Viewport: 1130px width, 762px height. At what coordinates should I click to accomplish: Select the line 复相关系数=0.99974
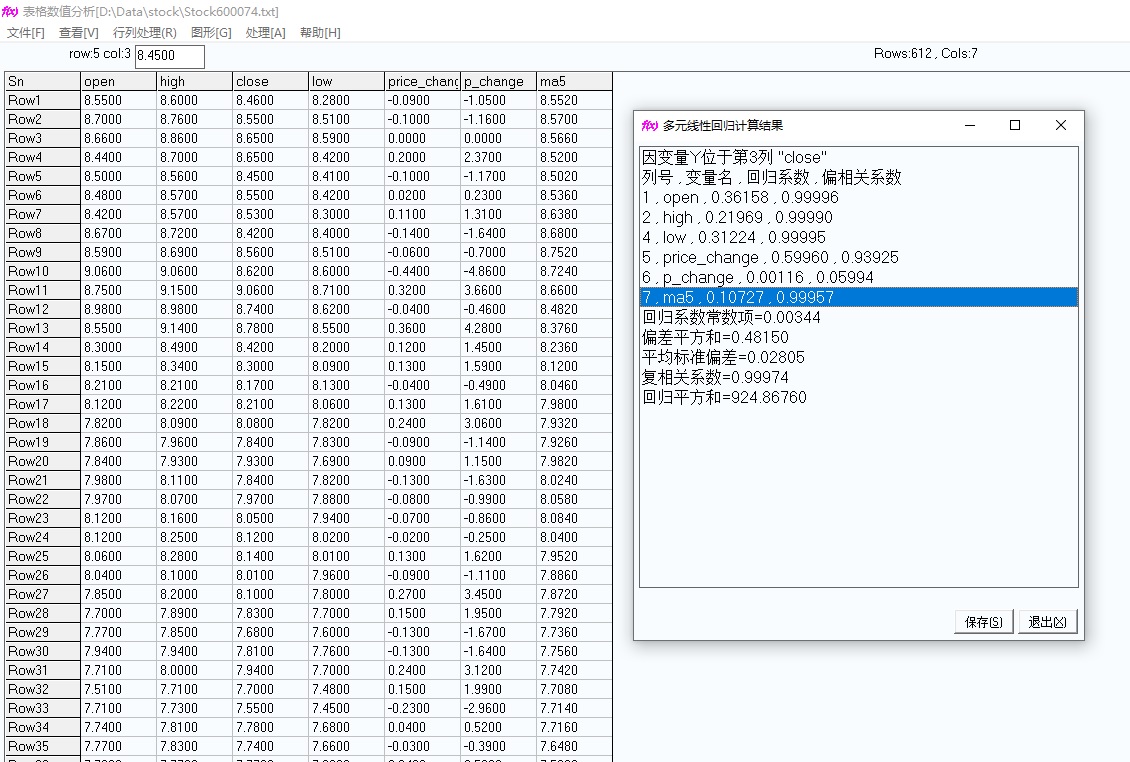(858, 378)
